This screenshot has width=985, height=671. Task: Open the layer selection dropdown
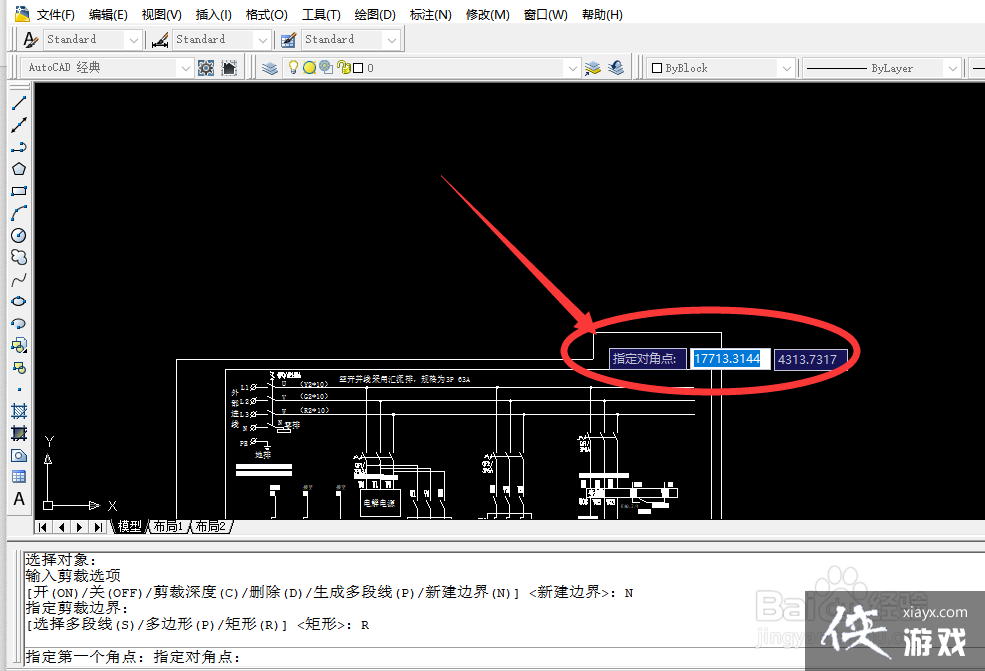click(x=573, y=67)
